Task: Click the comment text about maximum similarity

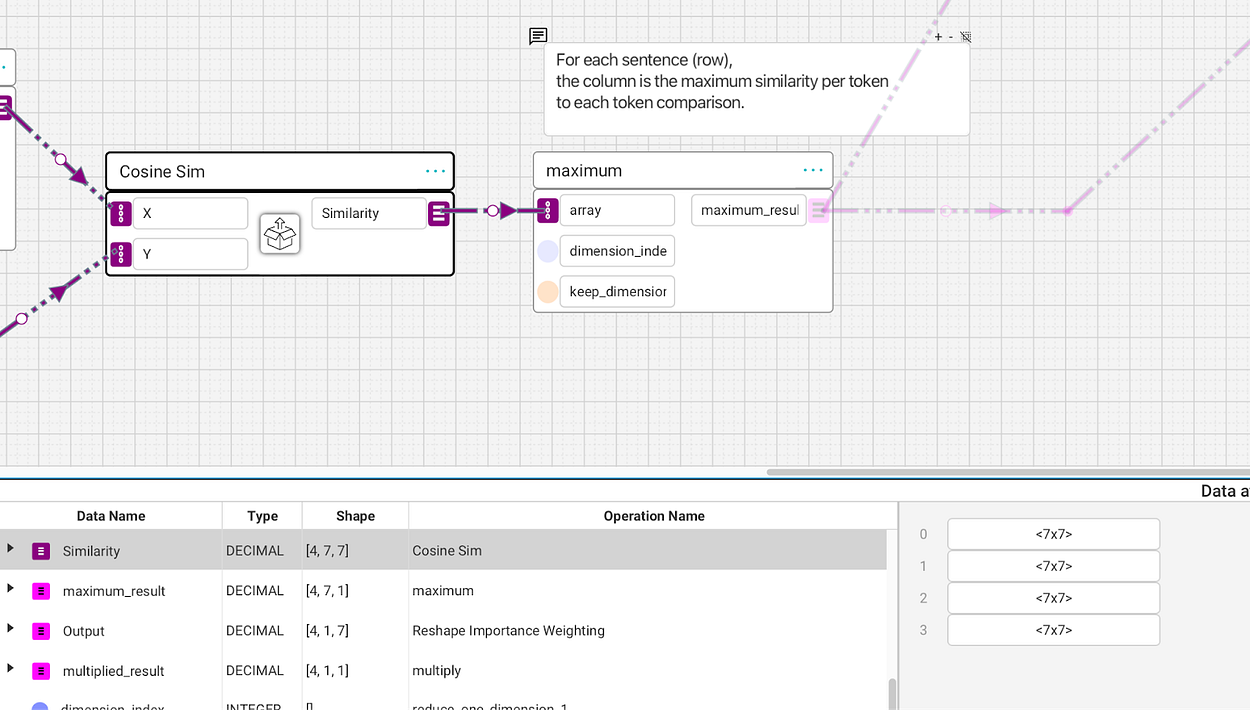Action: point(722,81)
